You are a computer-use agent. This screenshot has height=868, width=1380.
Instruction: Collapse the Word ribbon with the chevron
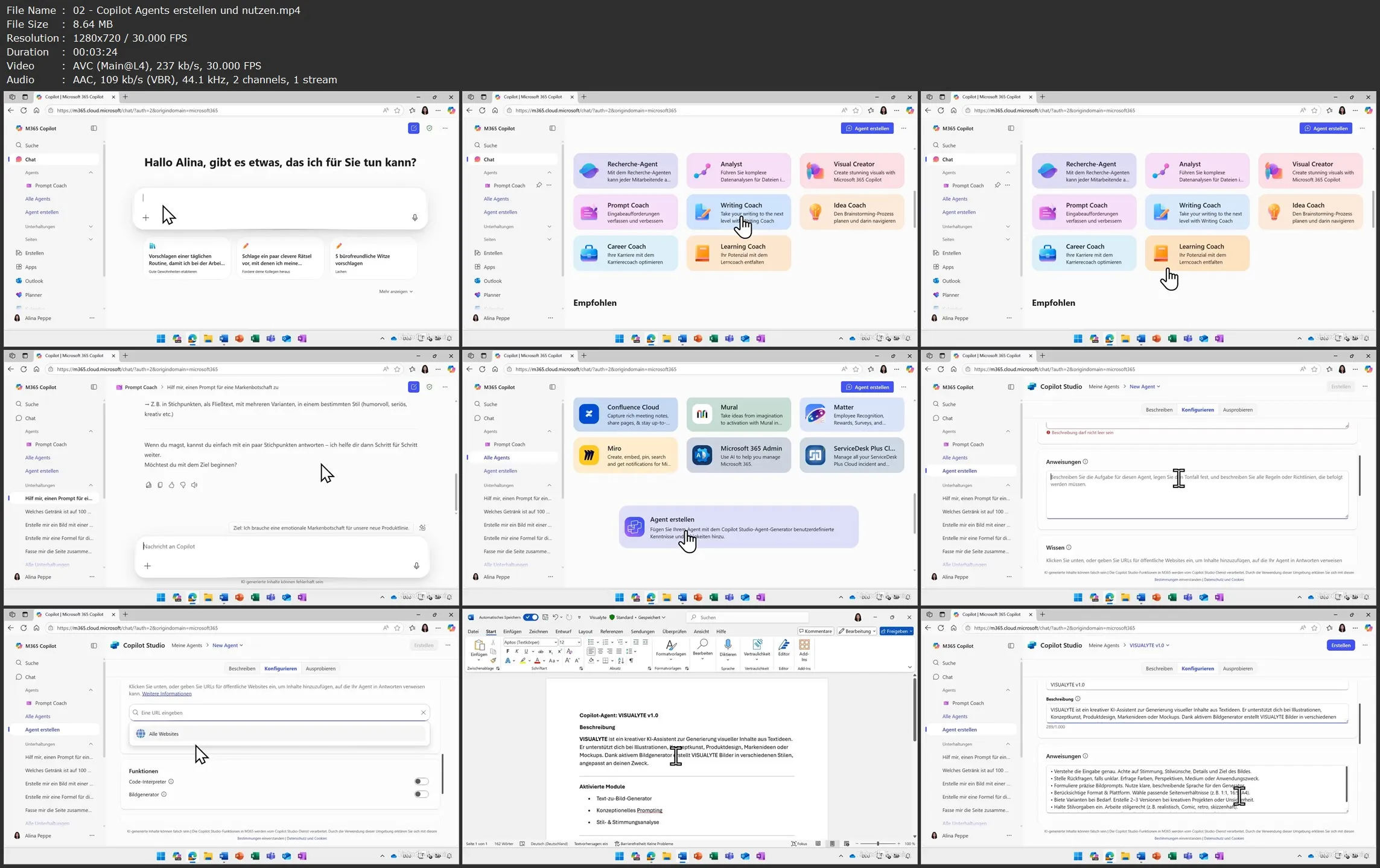tap(909, 667)
